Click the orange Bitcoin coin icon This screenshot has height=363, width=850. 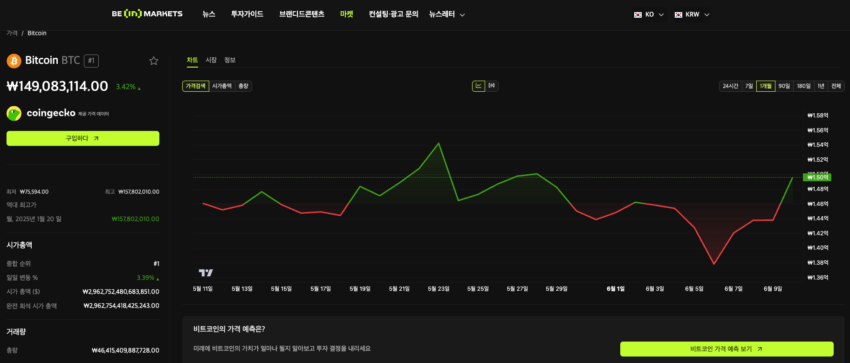coord(14,61)
